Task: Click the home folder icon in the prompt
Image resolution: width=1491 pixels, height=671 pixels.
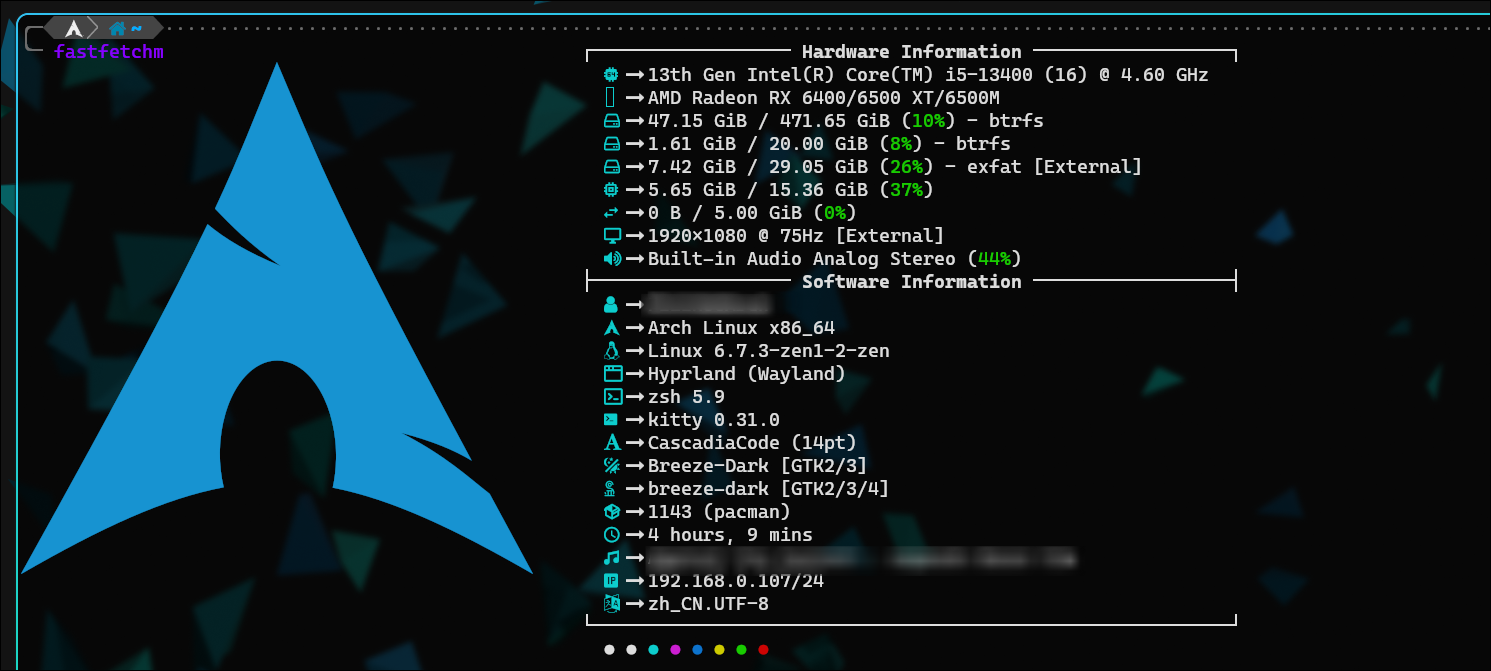Action: (118, 29)
